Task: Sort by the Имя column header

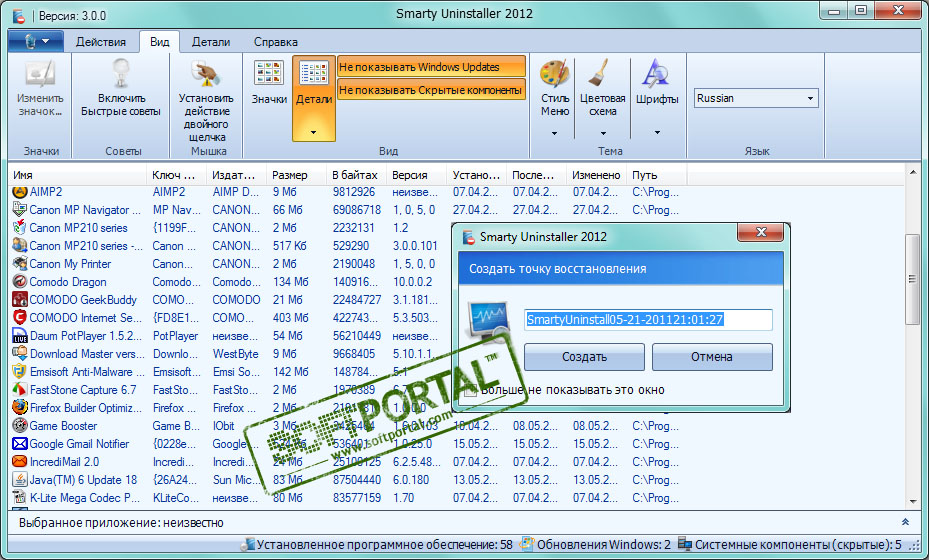Action: [x=78, y=175]
